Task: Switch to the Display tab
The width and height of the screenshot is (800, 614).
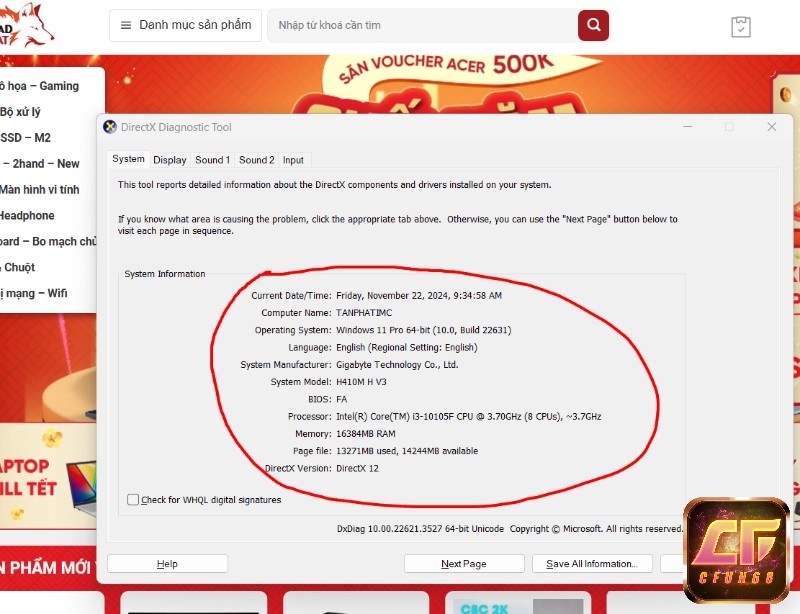Action: tap(170, 160)
